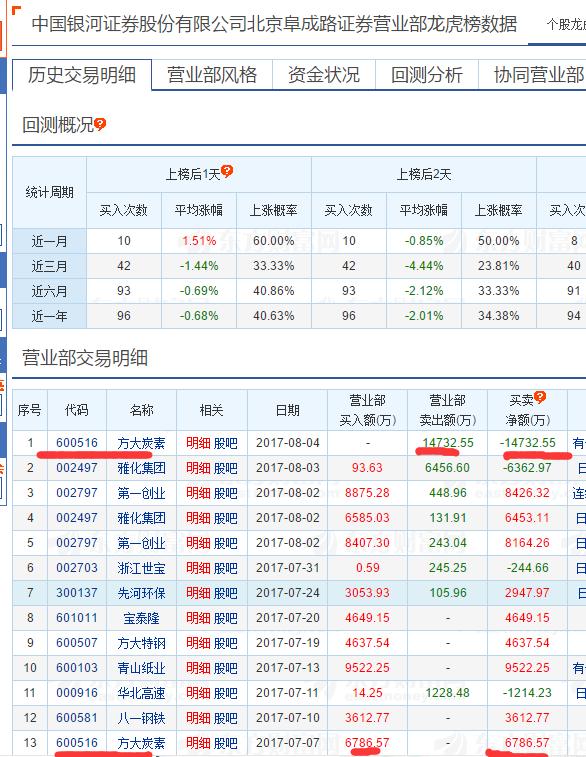Click code 300137
This screenshot has height=757, width=586.
click(x=77, y=593)
